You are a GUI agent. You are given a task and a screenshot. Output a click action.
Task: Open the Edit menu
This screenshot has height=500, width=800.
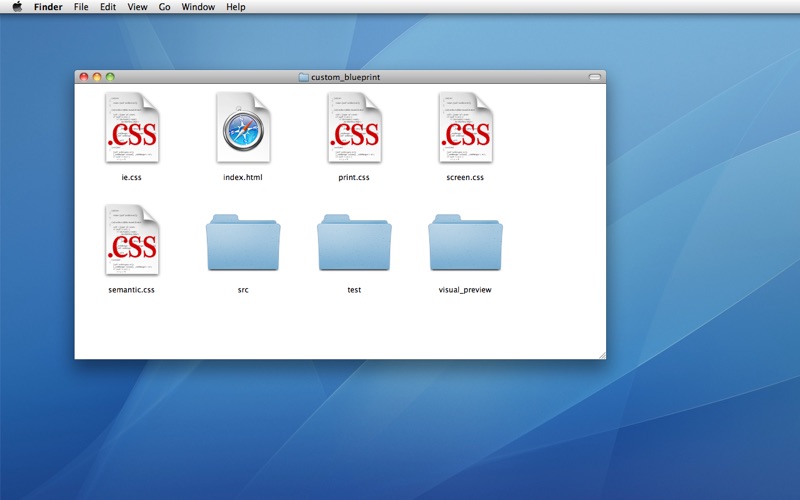[108, 7]
